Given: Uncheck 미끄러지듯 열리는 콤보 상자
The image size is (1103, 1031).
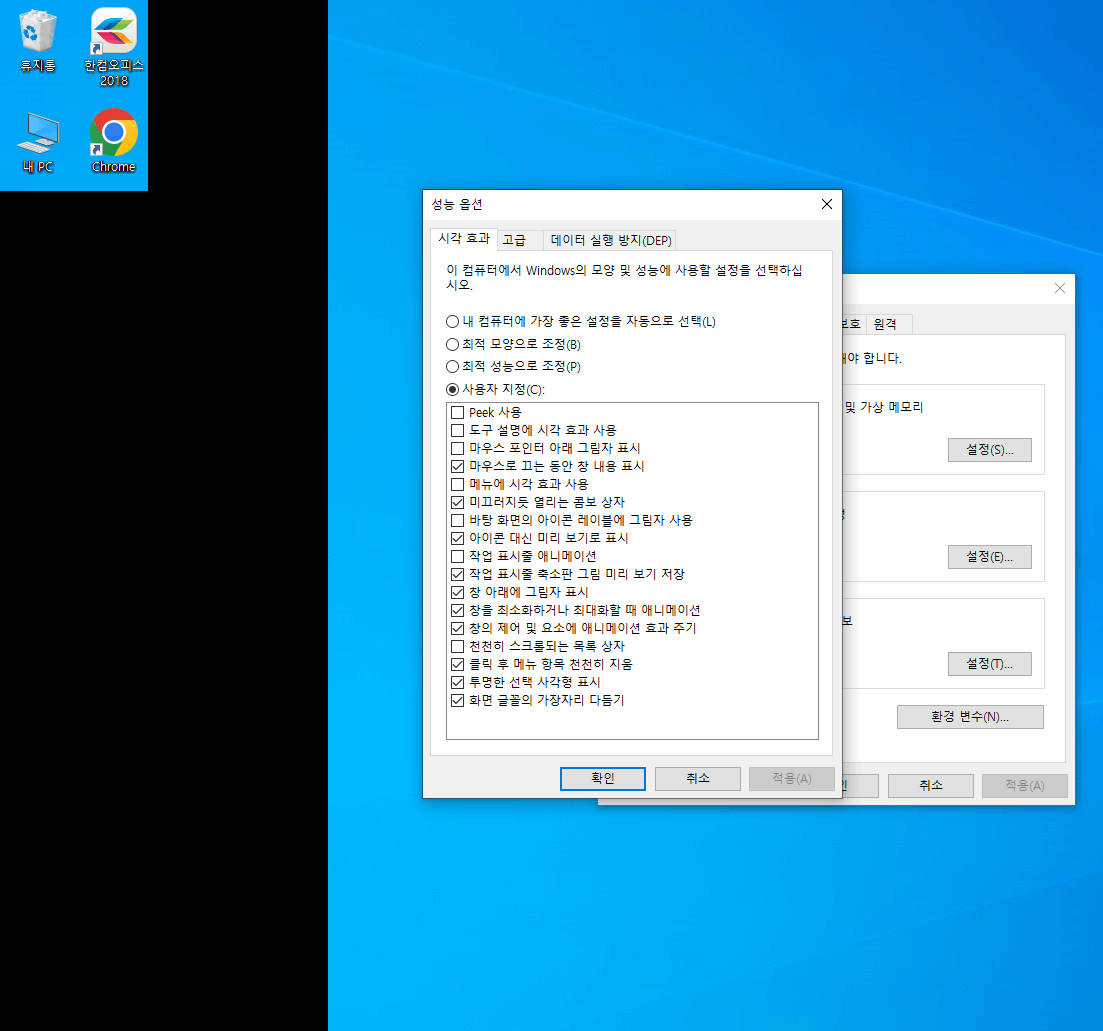Looking at the screenshot, I should 457,502.
